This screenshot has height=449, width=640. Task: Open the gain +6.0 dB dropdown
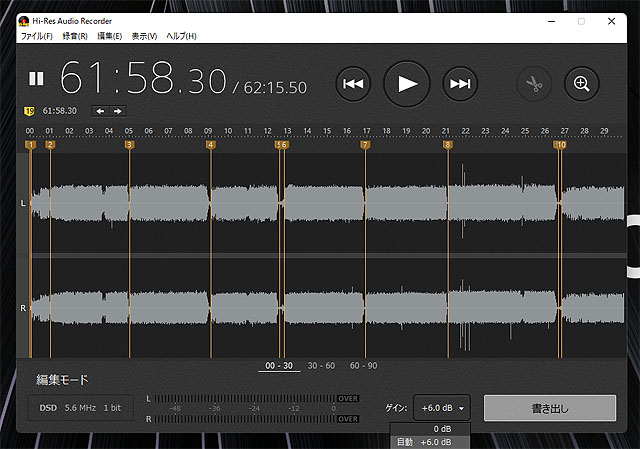click(x=442, y=408)
